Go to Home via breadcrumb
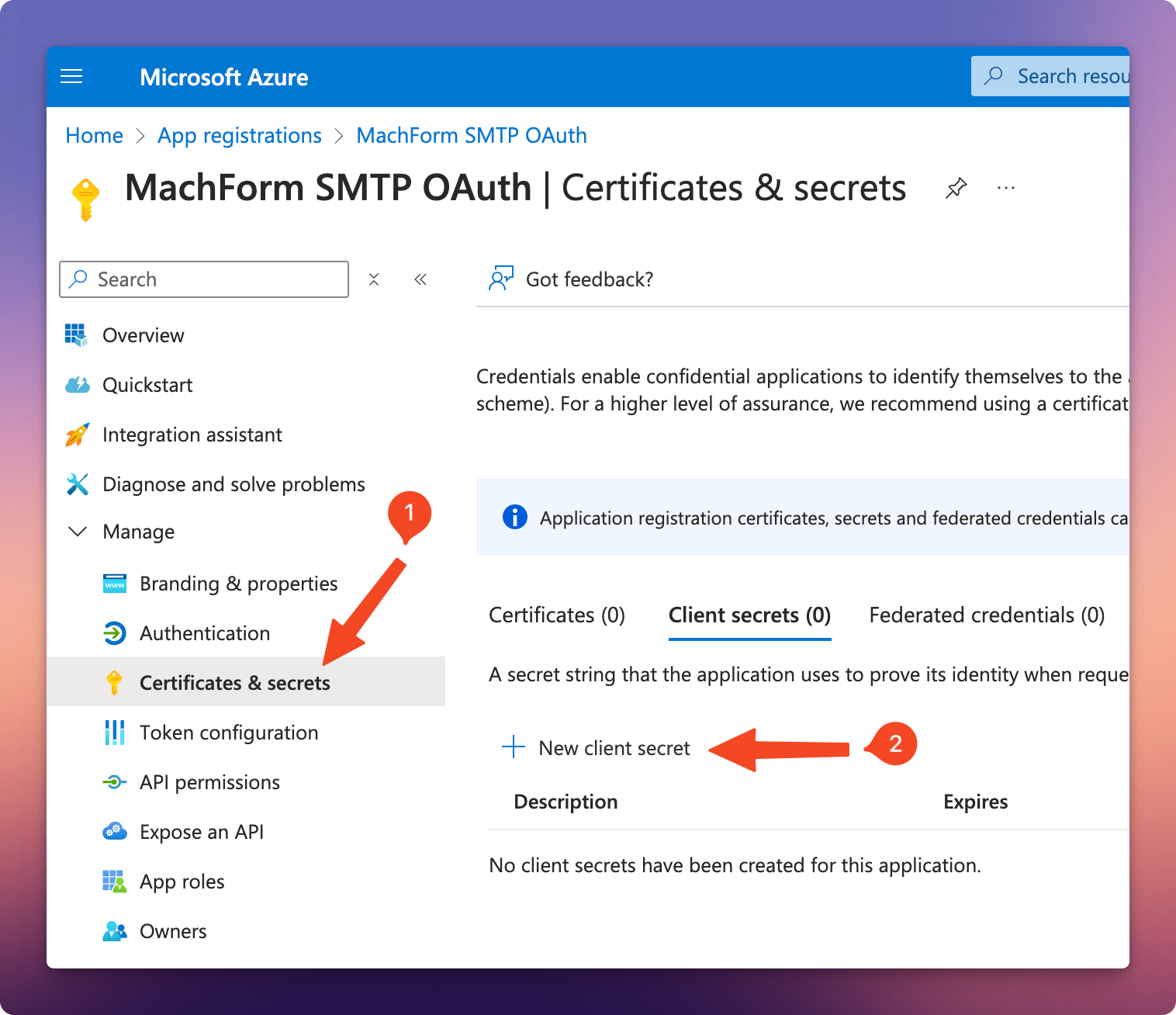 (94, 135)
